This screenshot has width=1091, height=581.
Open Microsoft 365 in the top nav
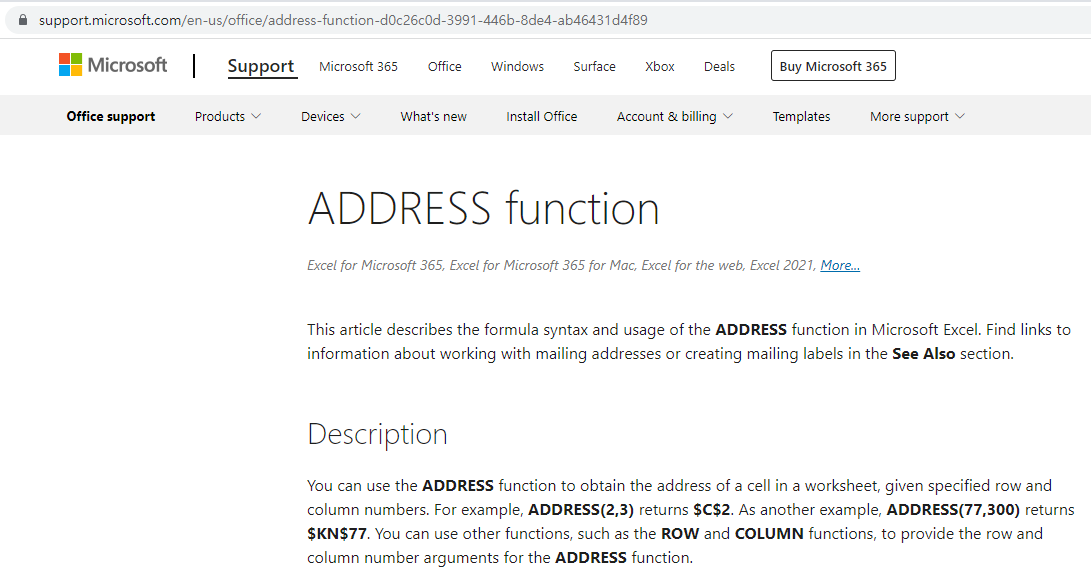tap(358, 66)
